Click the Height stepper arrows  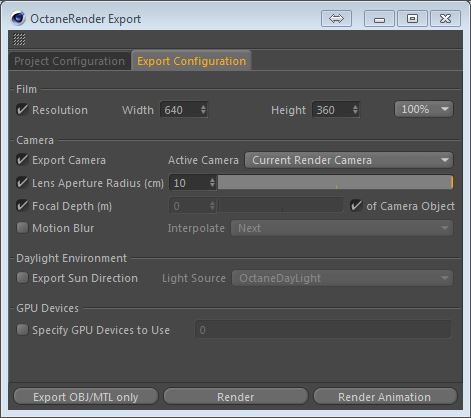[x=355, y=110]
